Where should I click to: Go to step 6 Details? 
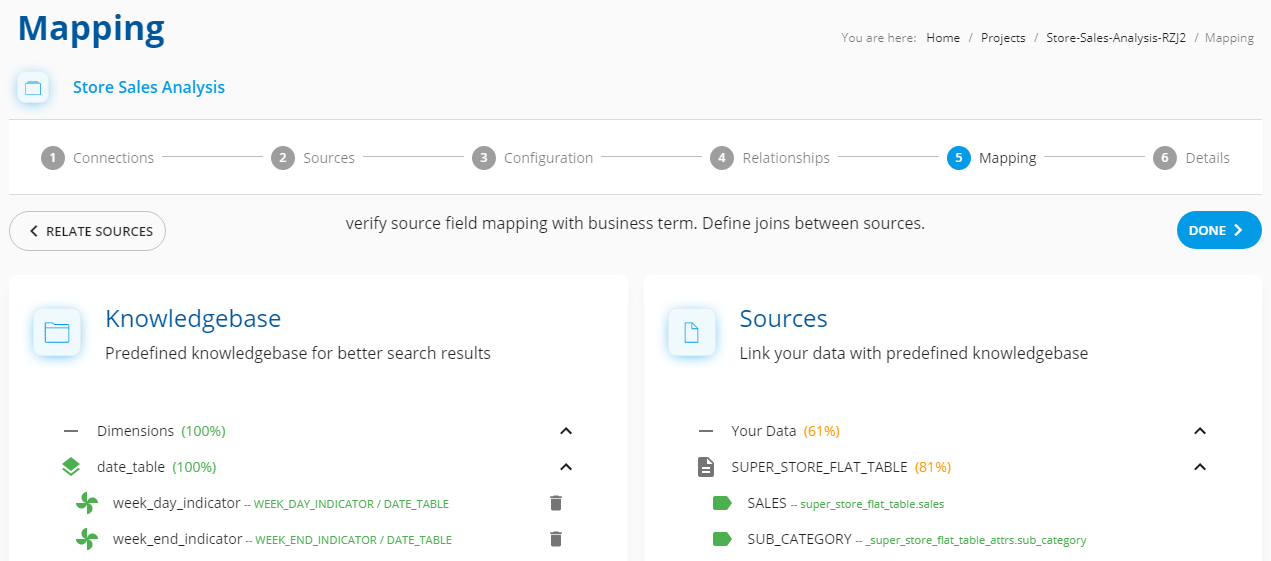click(x=1192, y=158)
